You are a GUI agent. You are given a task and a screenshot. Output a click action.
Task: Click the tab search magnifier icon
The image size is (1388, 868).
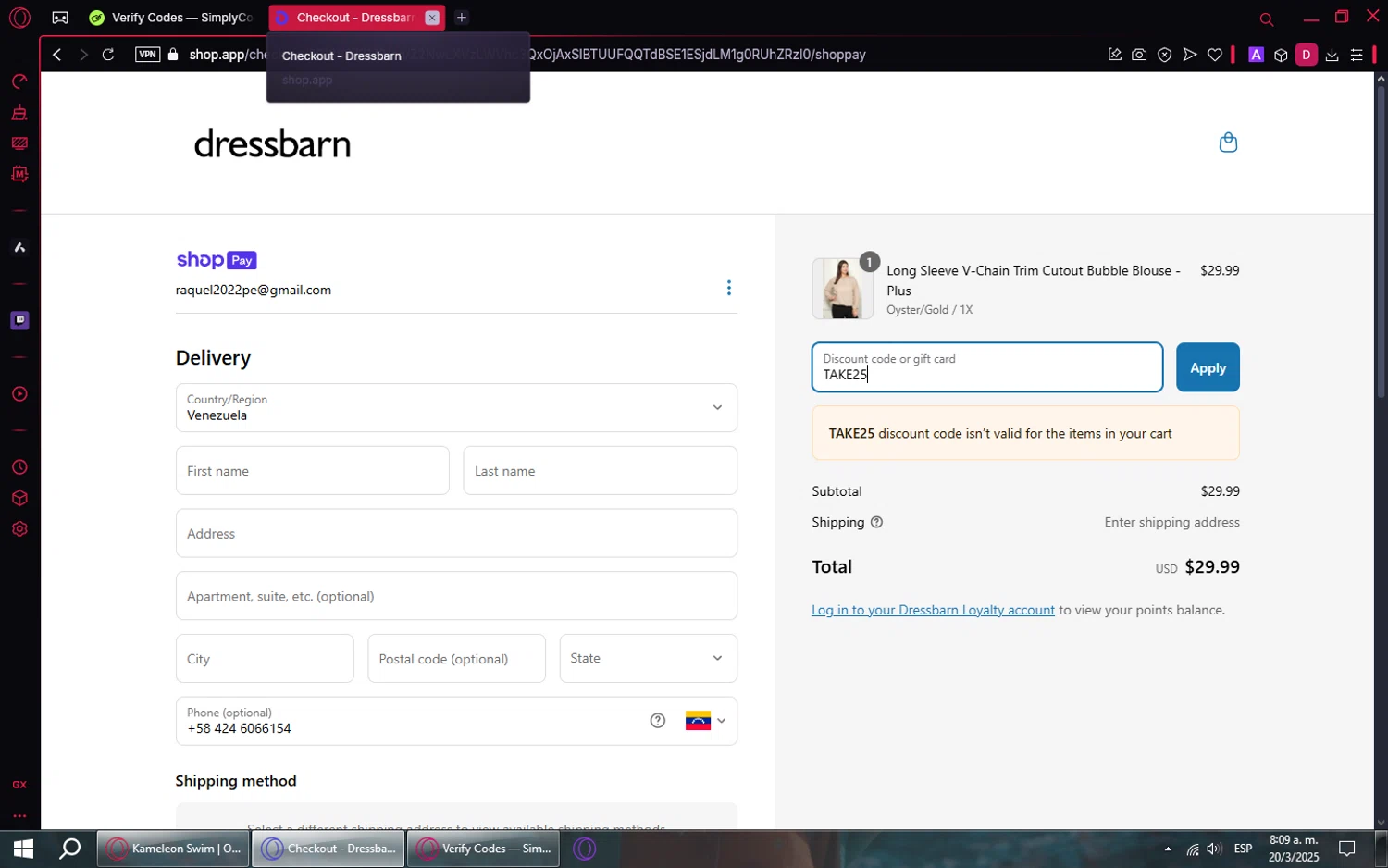click(x=1267, y=19)
